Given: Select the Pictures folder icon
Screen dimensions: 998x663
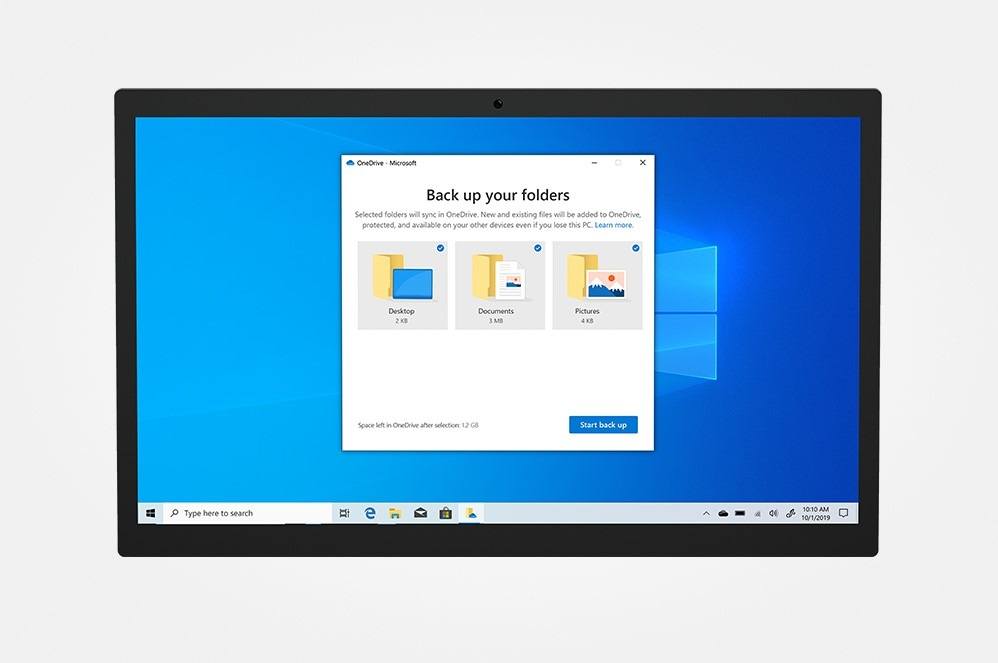Looking at the screenshot, I should pos(596,277).
